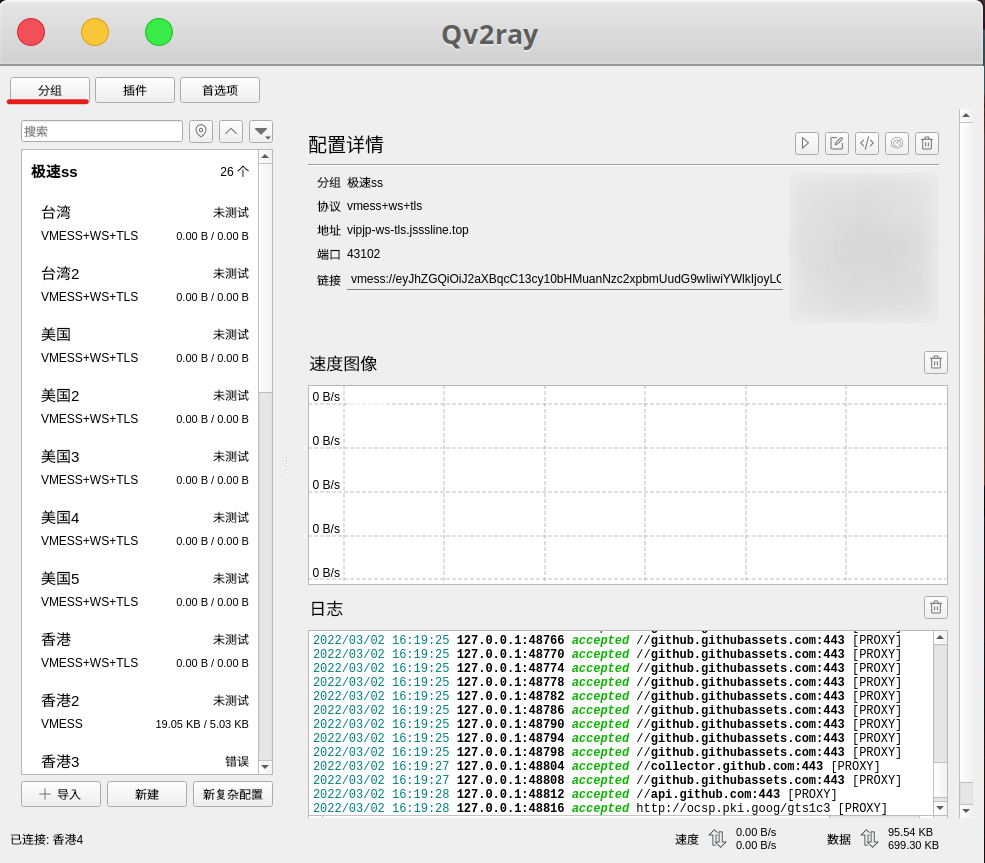Collapse all groups with the up chevron
The height and width of the screenshot is (863, 985).
231,131
